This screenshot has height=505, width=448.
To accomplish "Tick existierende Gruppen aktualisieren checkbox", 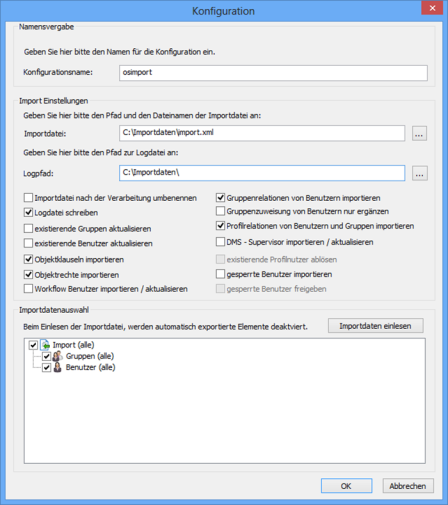I will pyautogui.click(x=28, y=228).
